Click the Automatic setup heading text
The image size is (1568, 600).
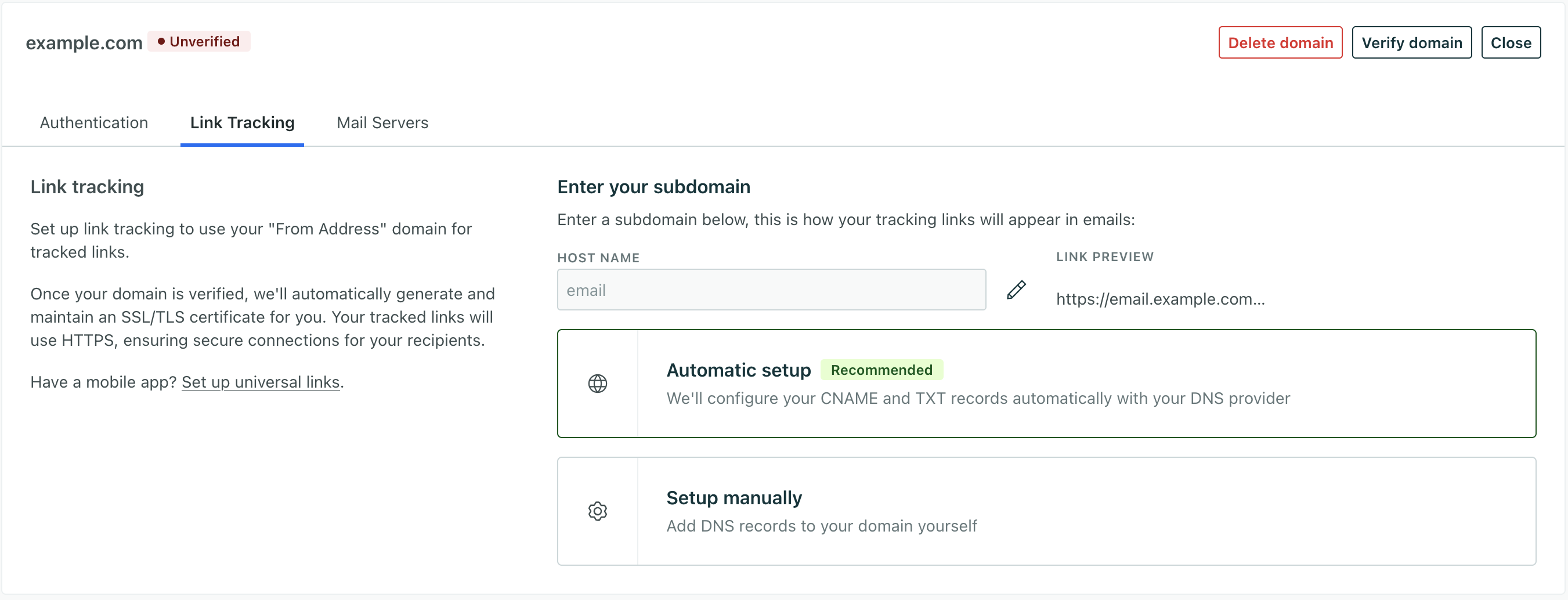[x=738, y=370]
